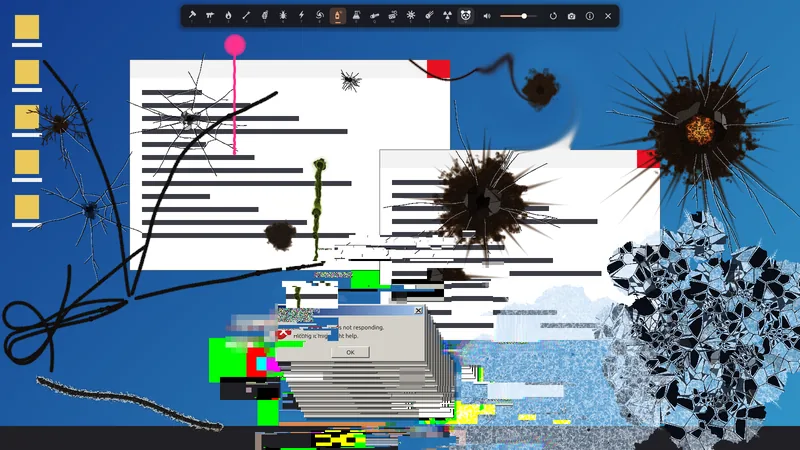The image size is (800, 450).
Task: Pick the chainsaw tool
Action: click(374, 16)
